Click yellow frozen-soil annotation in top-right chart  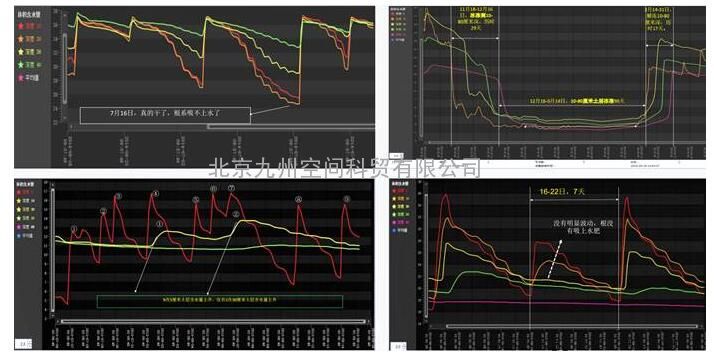tap(577, 101)
